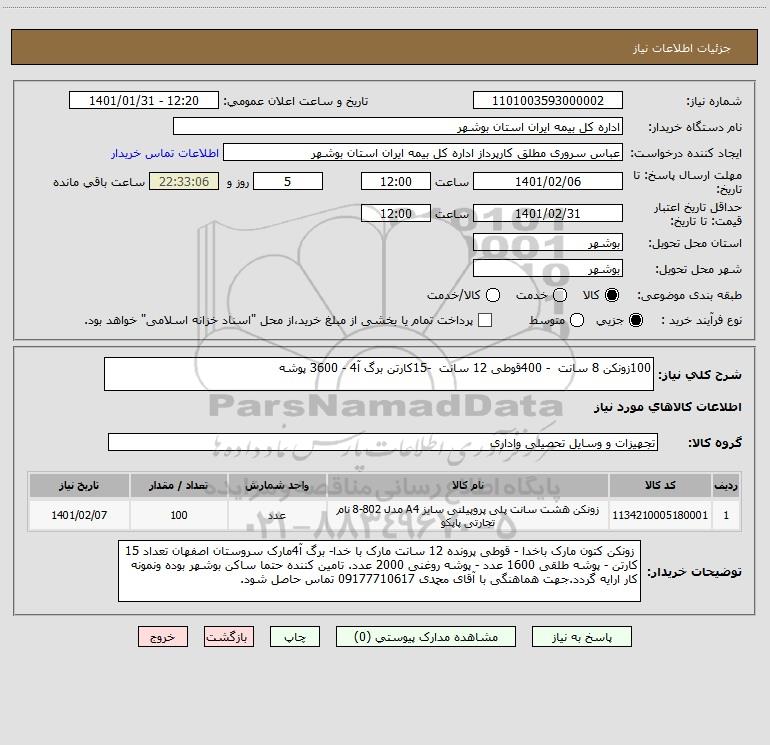Image resolution: width=770 pixels, height=745 pixels.
Task: Click the requester field عباس سروری مطلق
Action: (423, 153)
